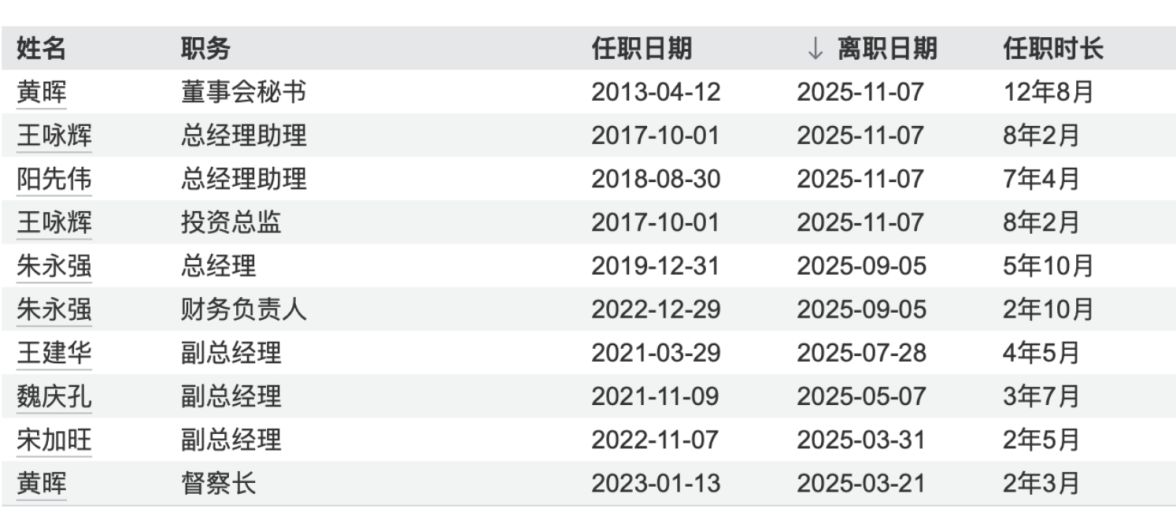Select the 2025-03-21 departure date cell
The image size is (1176, 531).
pyautogui.click(x=861, y=484)
